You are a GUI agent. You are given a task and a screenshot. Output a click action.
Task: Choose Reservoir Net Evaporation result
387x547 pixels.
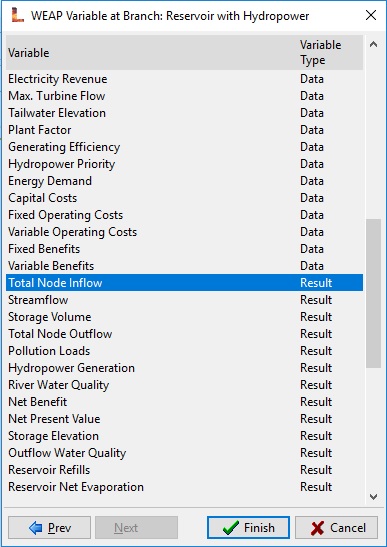click(x=184, y=487)
